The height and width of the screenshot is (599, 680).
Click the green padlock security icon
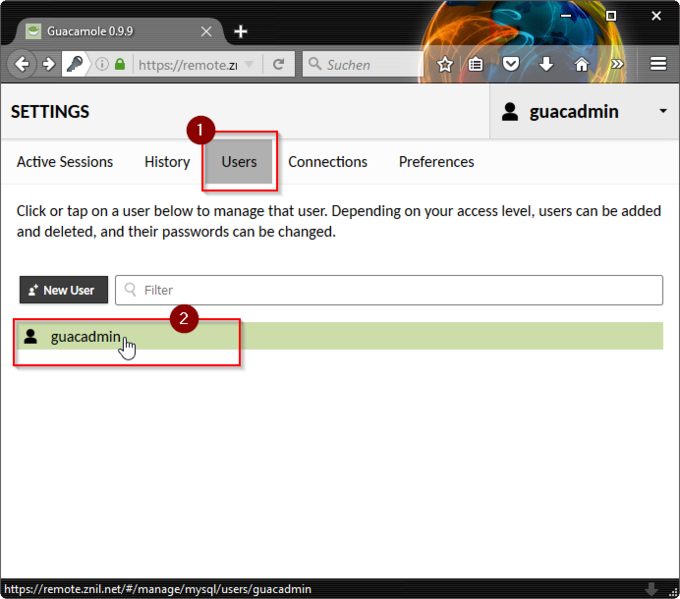click(120, 64)
